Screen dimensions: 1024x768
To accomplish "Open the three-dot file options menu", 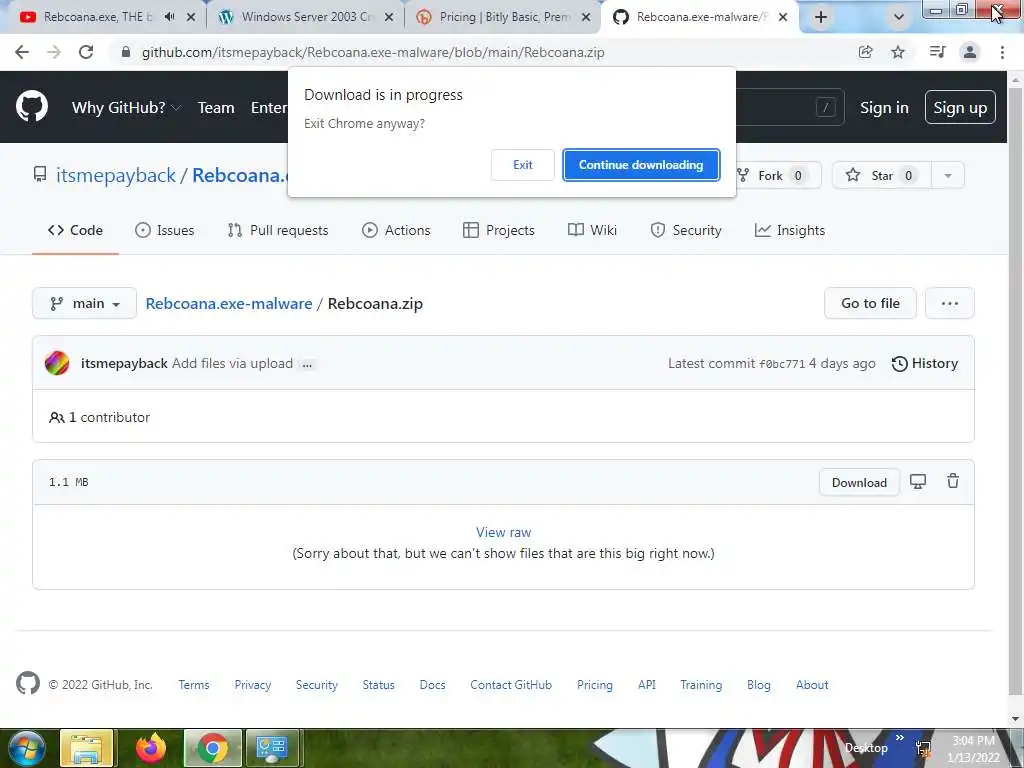I will click(x=950, y=303).
